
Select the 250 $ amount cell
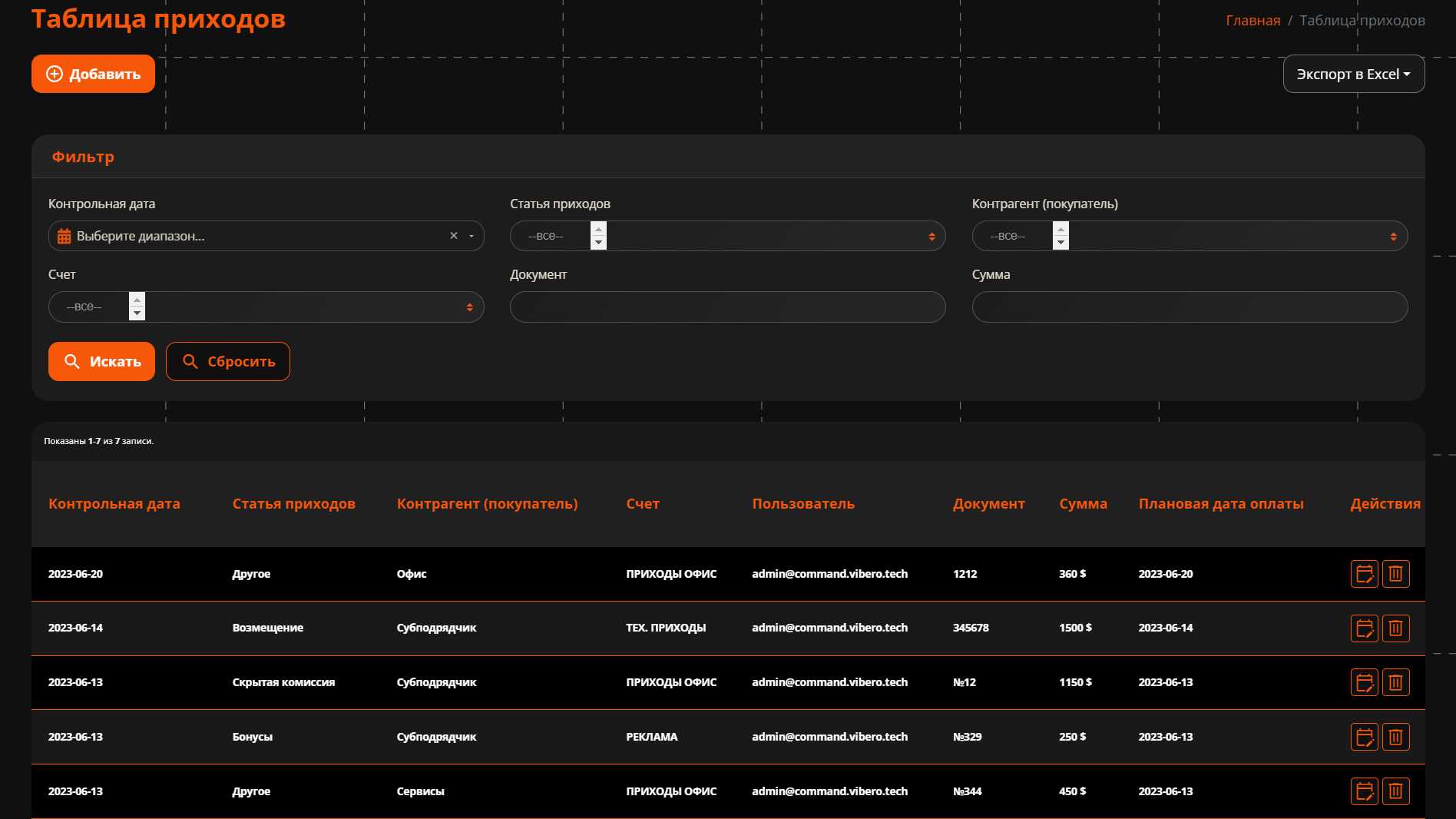[x=1072, y=737]
